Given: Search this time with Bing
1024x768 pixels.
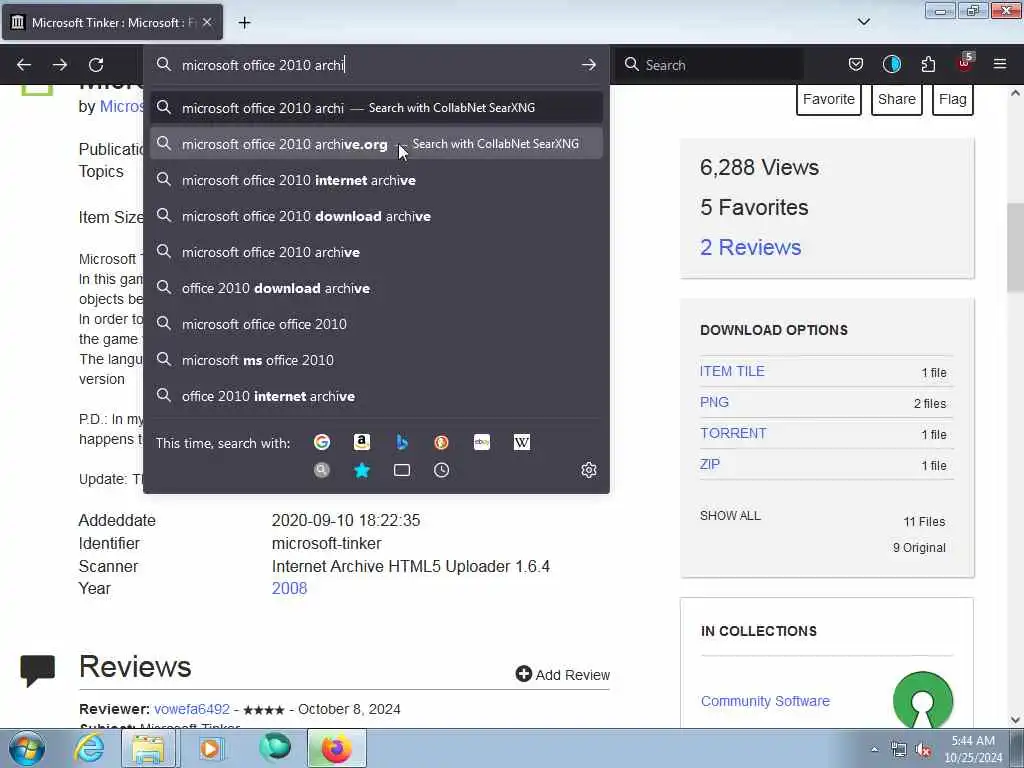Looking at the screenshot, I should pyautogui.click(x=402, y=442).
